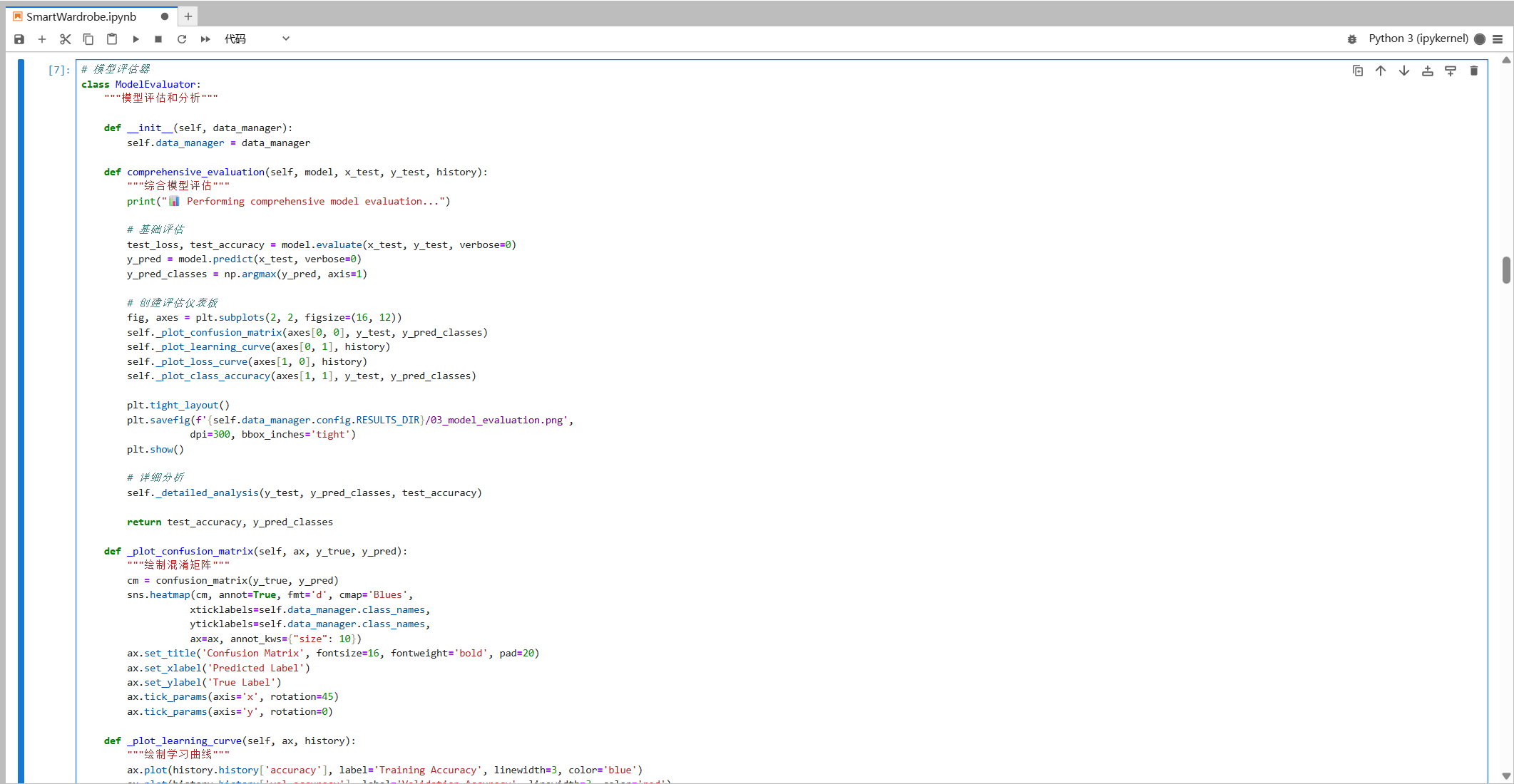
Task: Restart the kernel with the circular arrow icon
Action: pos(182,39)
